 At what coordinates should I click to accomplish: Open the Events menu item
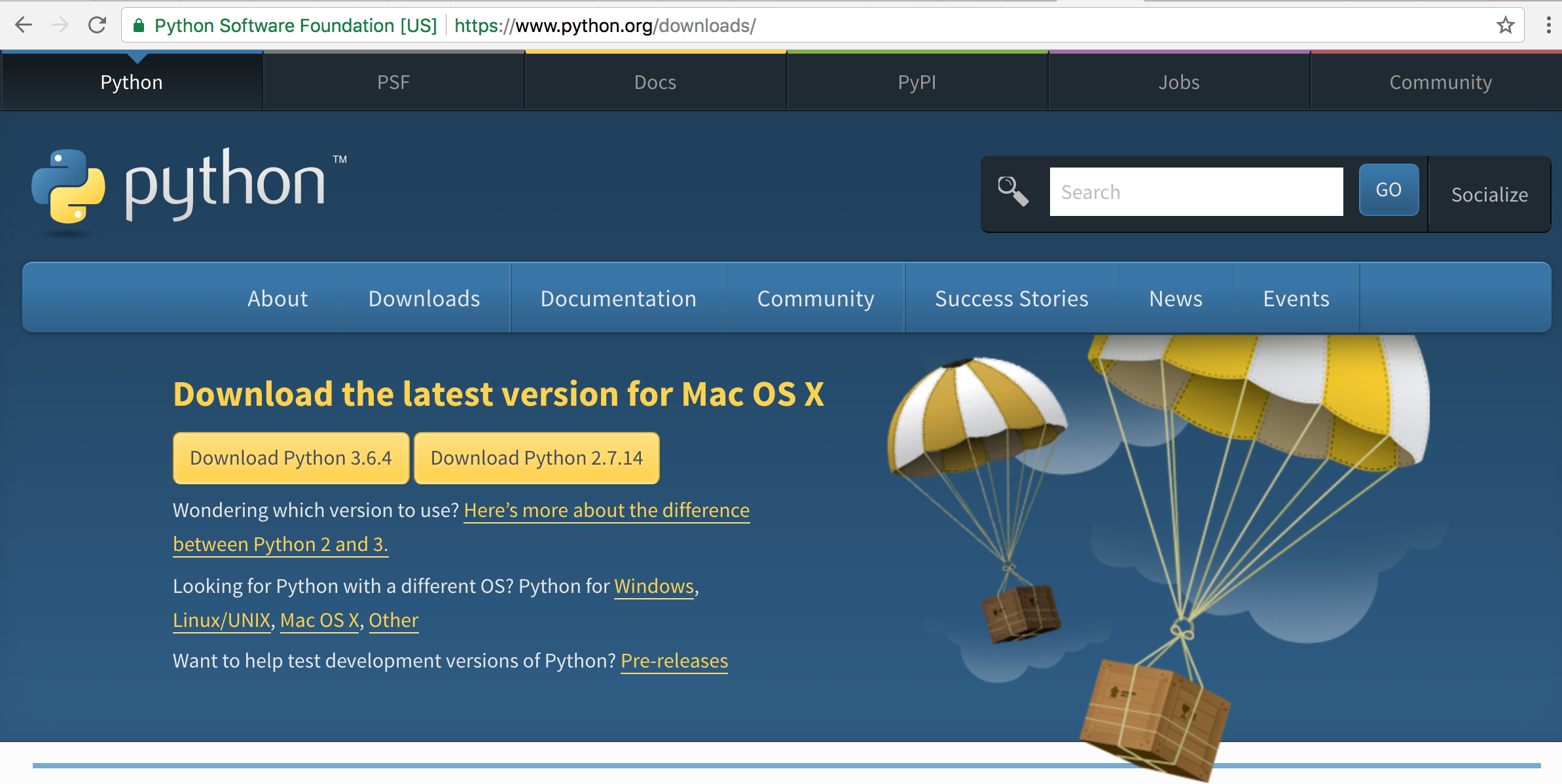[x=1296, y=298]
